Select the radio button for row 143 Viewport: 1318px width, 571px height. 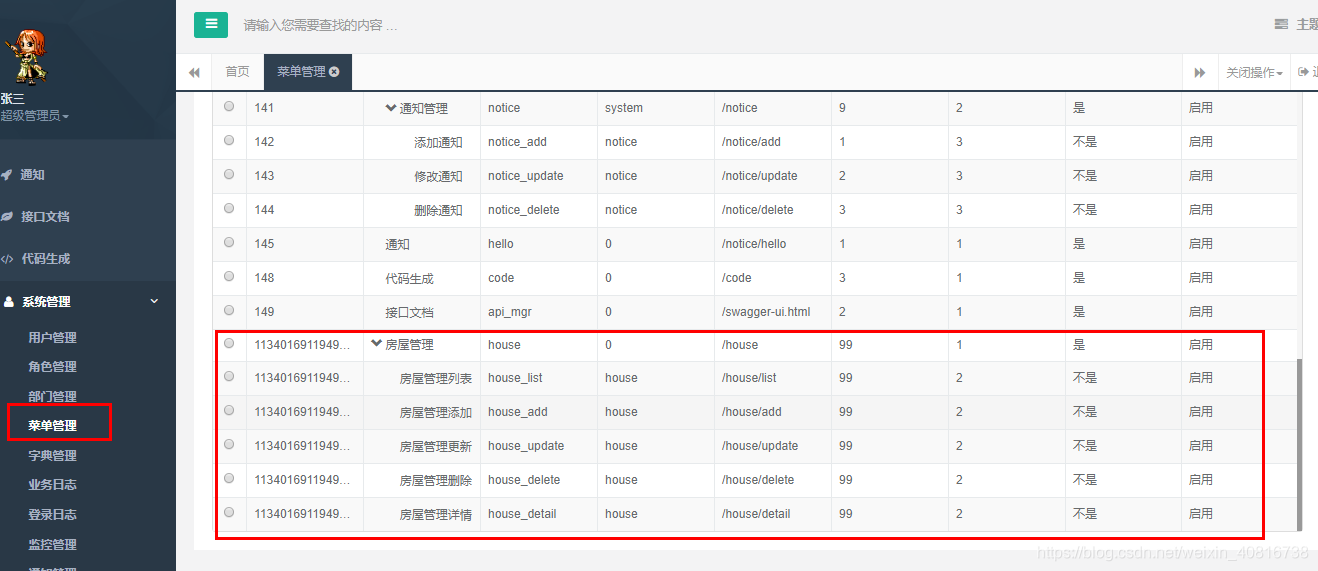229,174
